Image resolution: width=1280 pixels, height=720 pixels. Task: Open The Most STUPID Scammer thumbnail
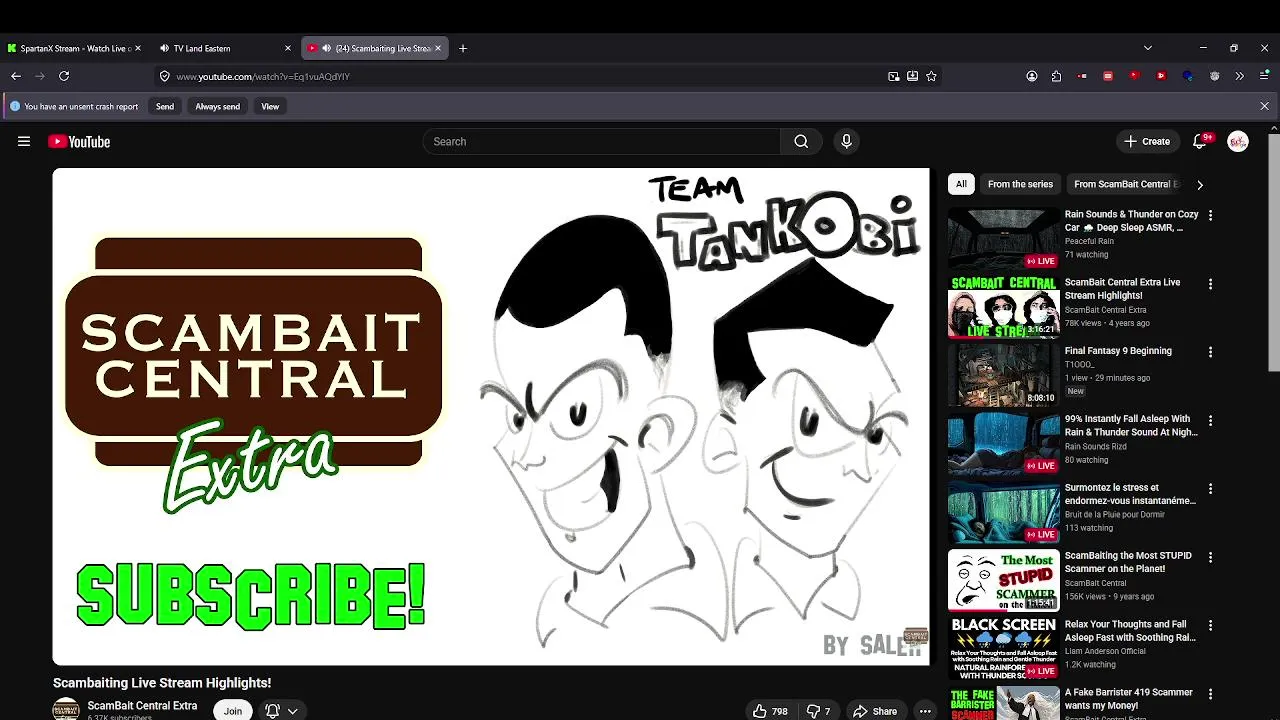[1003, 580]
